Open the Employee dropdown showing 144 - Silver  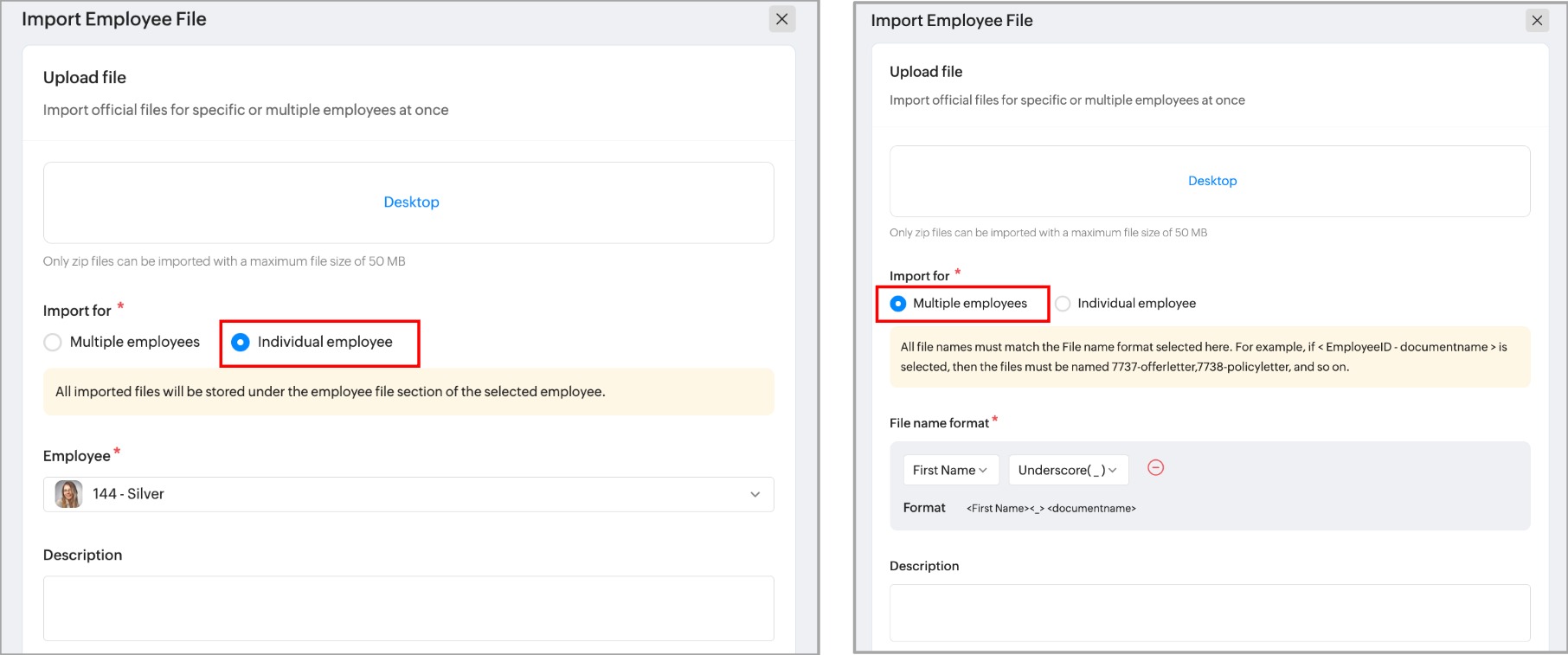coord(408,494)
